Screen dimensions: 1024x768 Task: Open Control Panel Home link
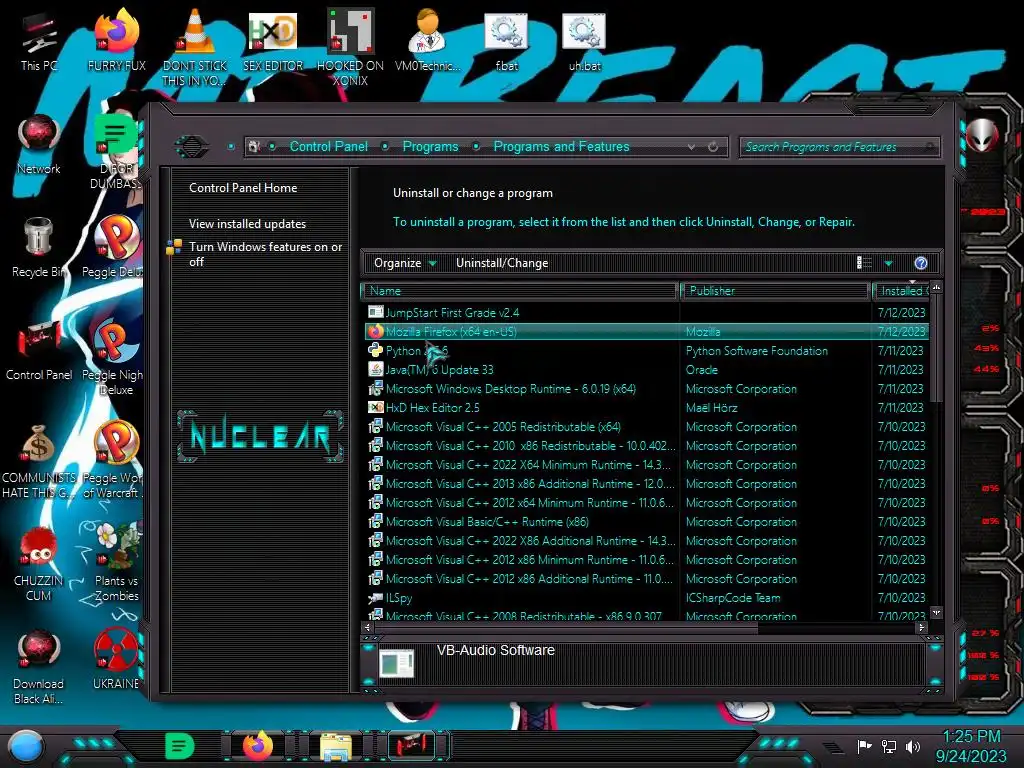pos(243,187)
